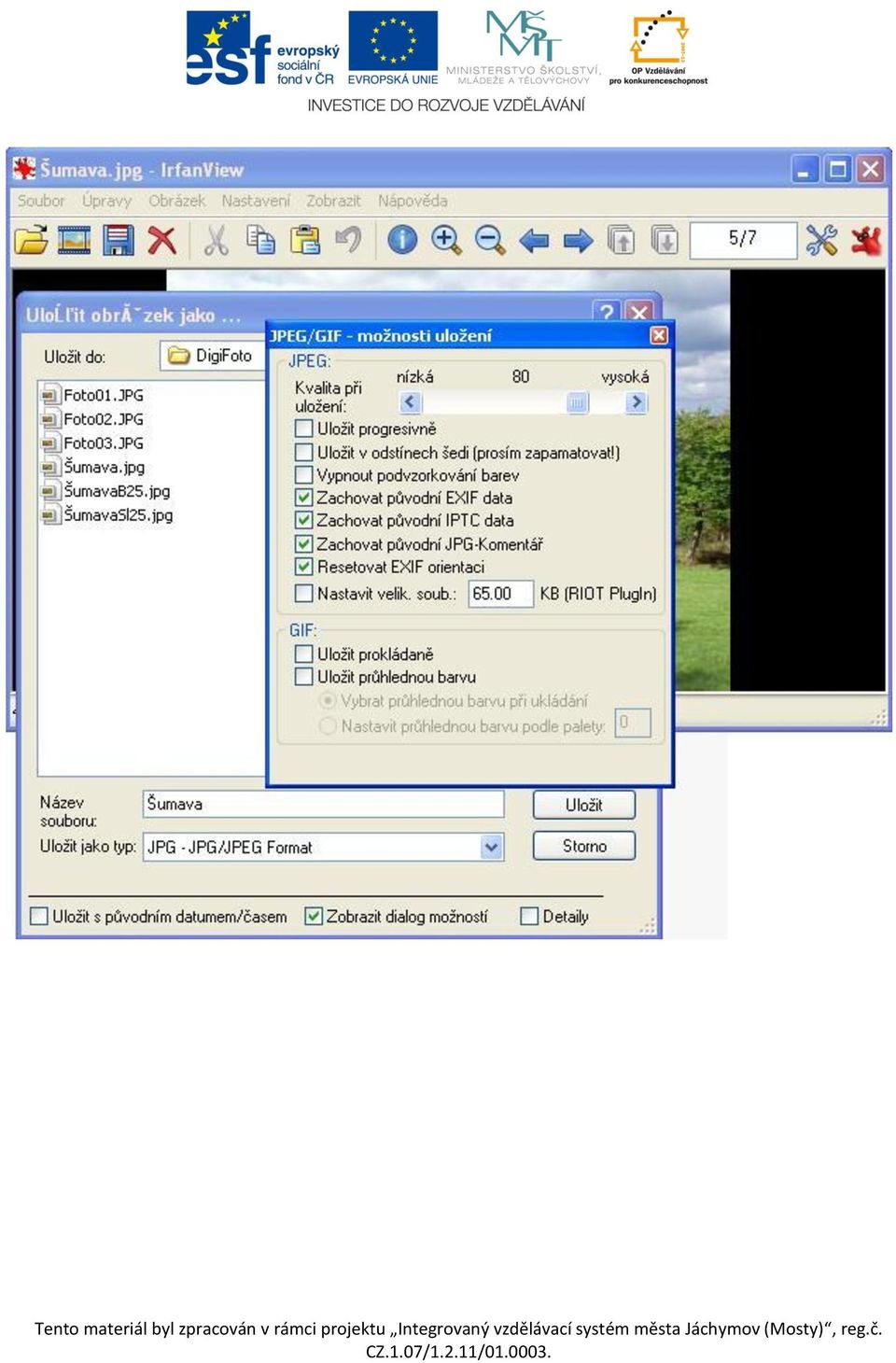
Task: Click the Uložit button
Action: click(584, 805)
